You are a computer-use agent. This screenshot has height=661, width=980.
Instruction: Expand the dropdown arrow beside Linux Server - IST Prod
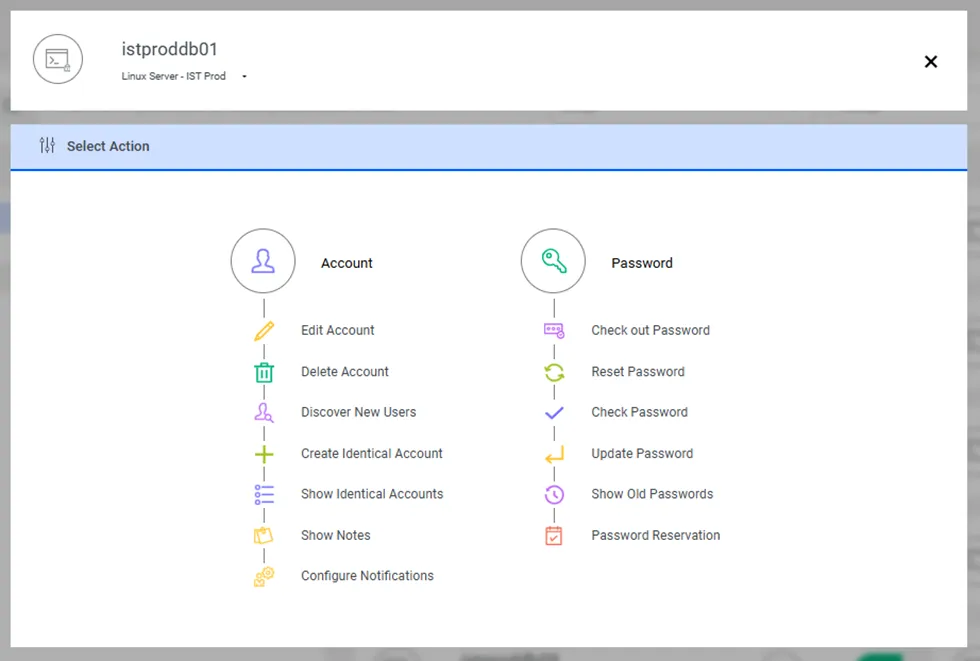244,76
